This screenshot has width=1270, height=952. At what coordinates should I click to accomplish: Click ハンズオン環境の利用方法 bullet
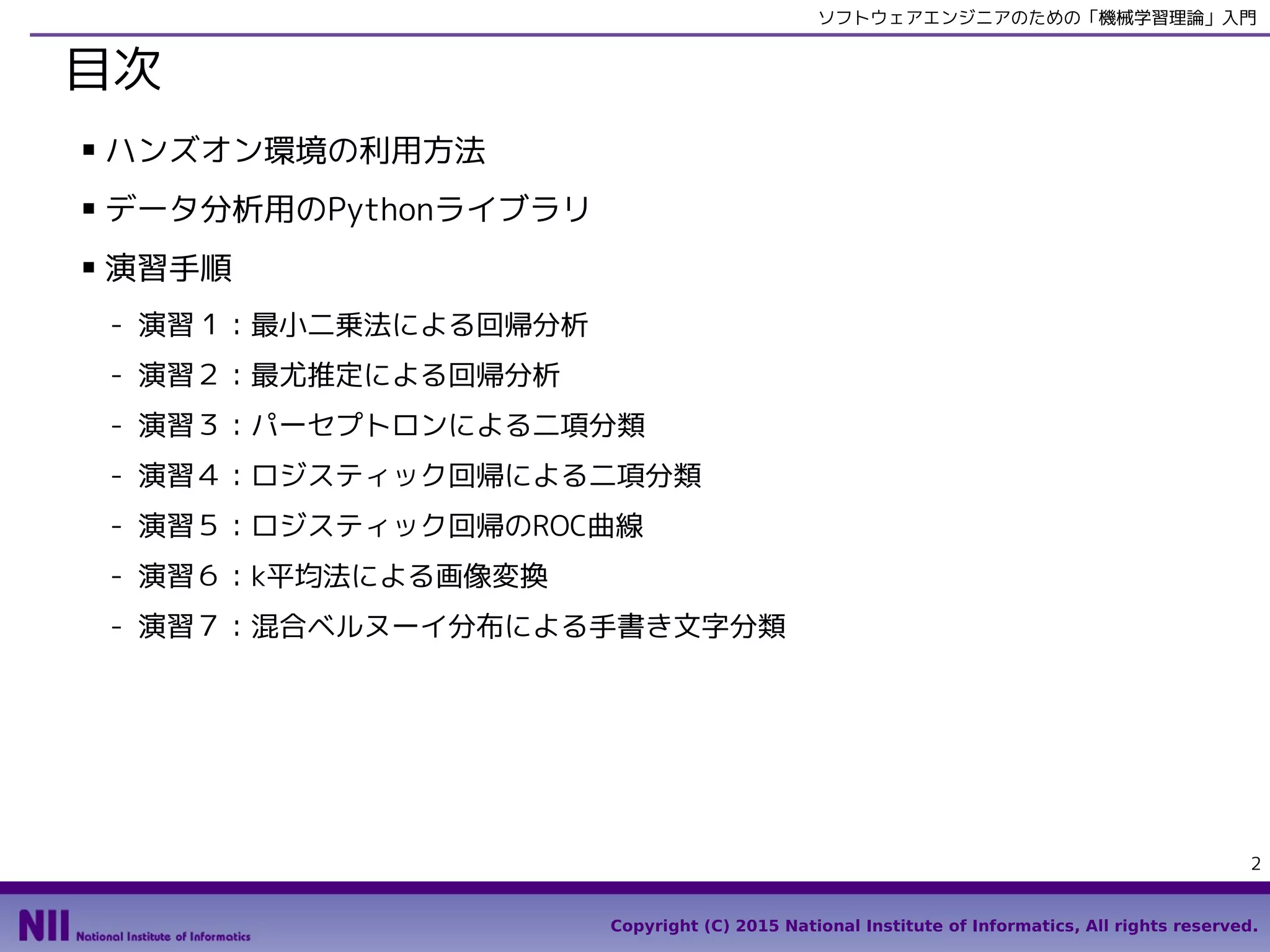[x=295, y=151]
